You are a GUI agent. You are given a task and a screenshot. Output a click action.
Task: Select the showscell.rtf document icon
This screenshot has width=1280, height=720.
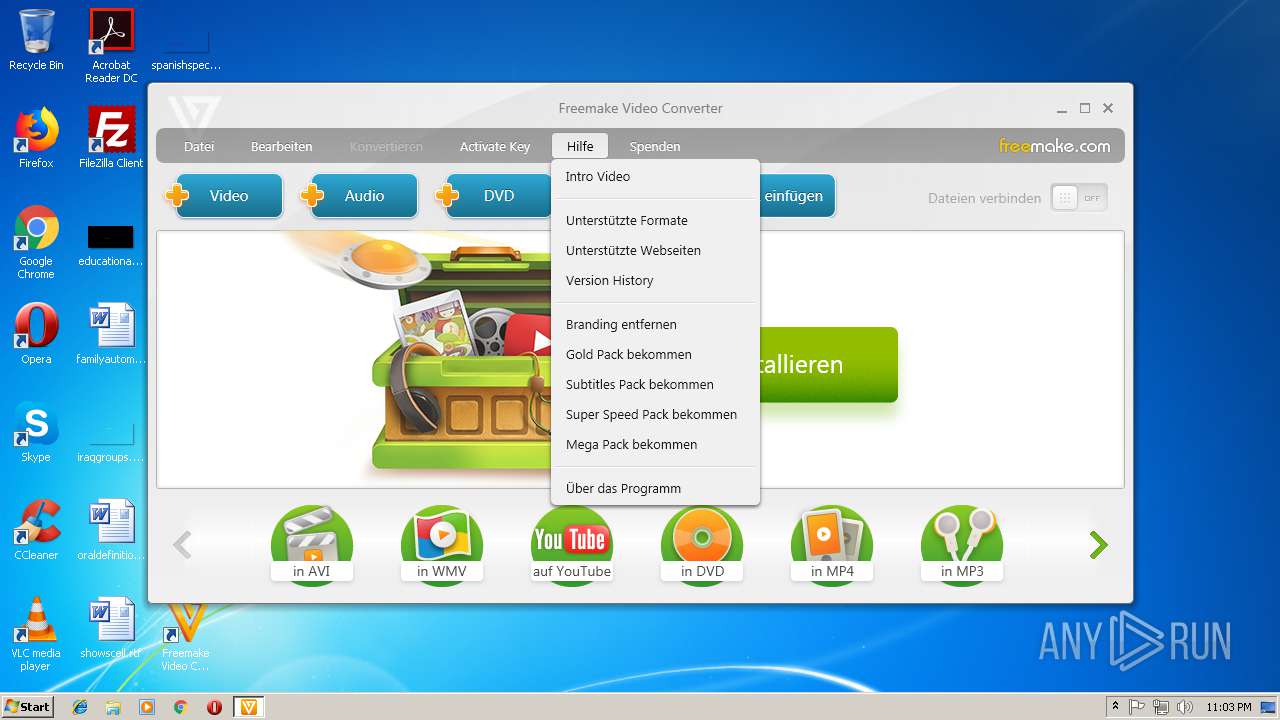pos(111,628)
